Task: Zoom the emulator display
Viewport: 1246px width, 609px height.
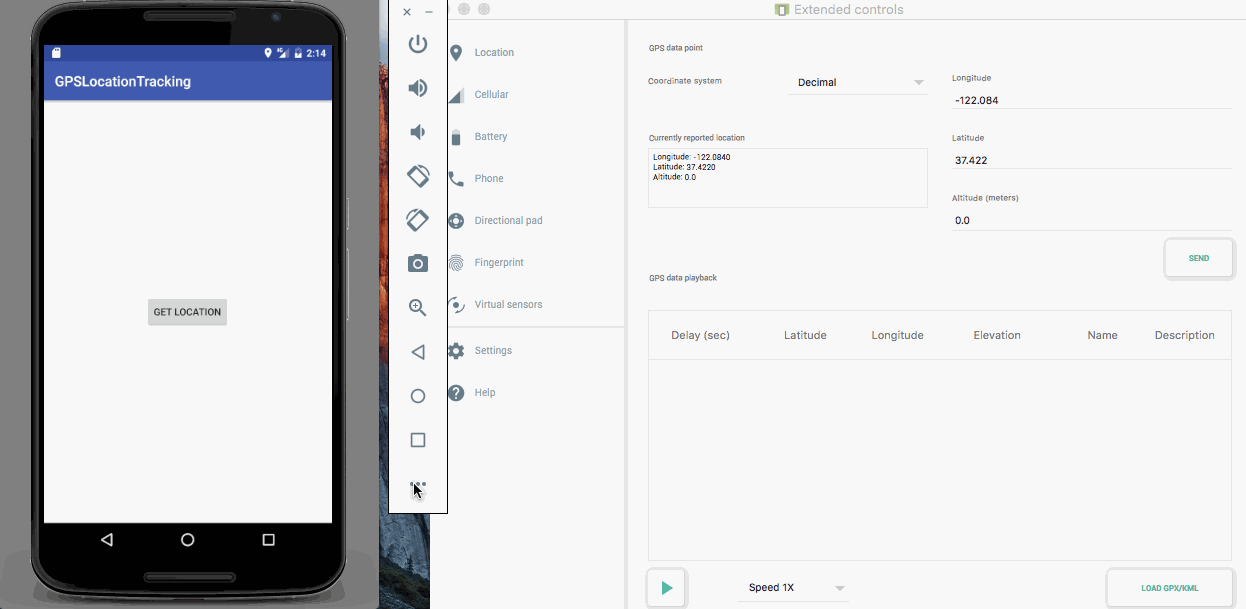Action: (x=418, y=307)
